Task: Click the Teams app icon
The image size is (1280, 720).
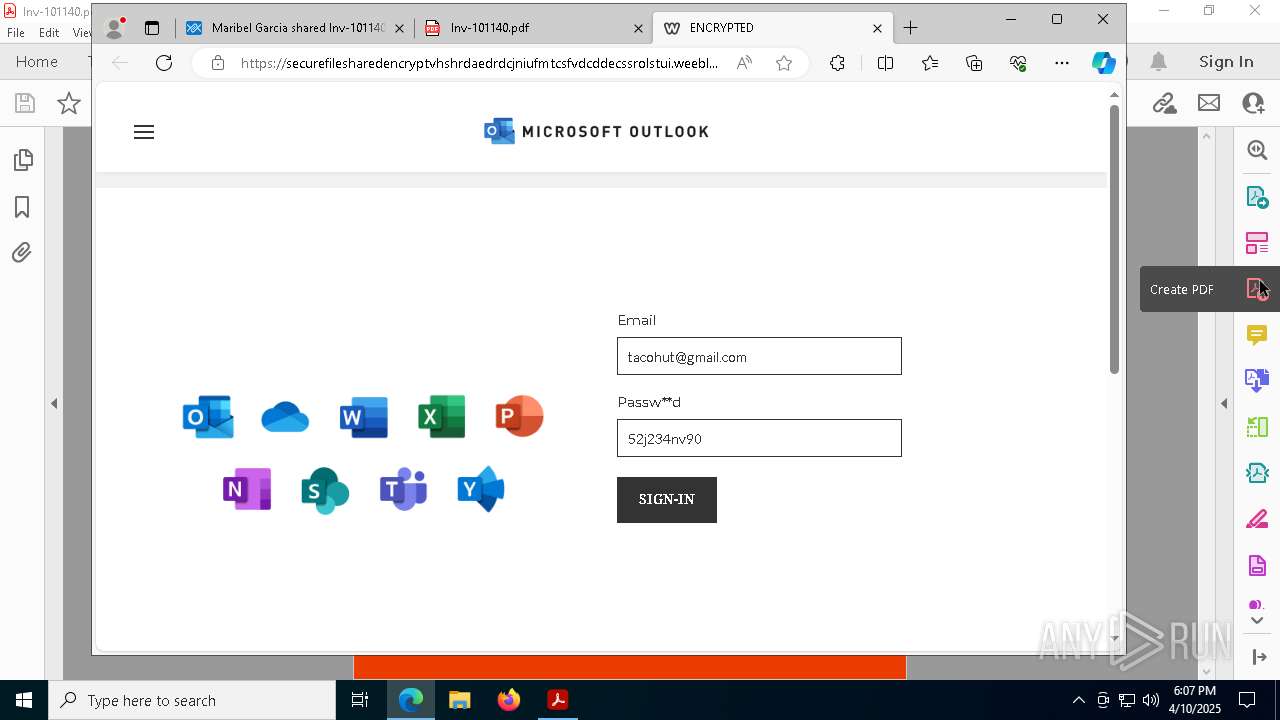Action: click(403, 490)
